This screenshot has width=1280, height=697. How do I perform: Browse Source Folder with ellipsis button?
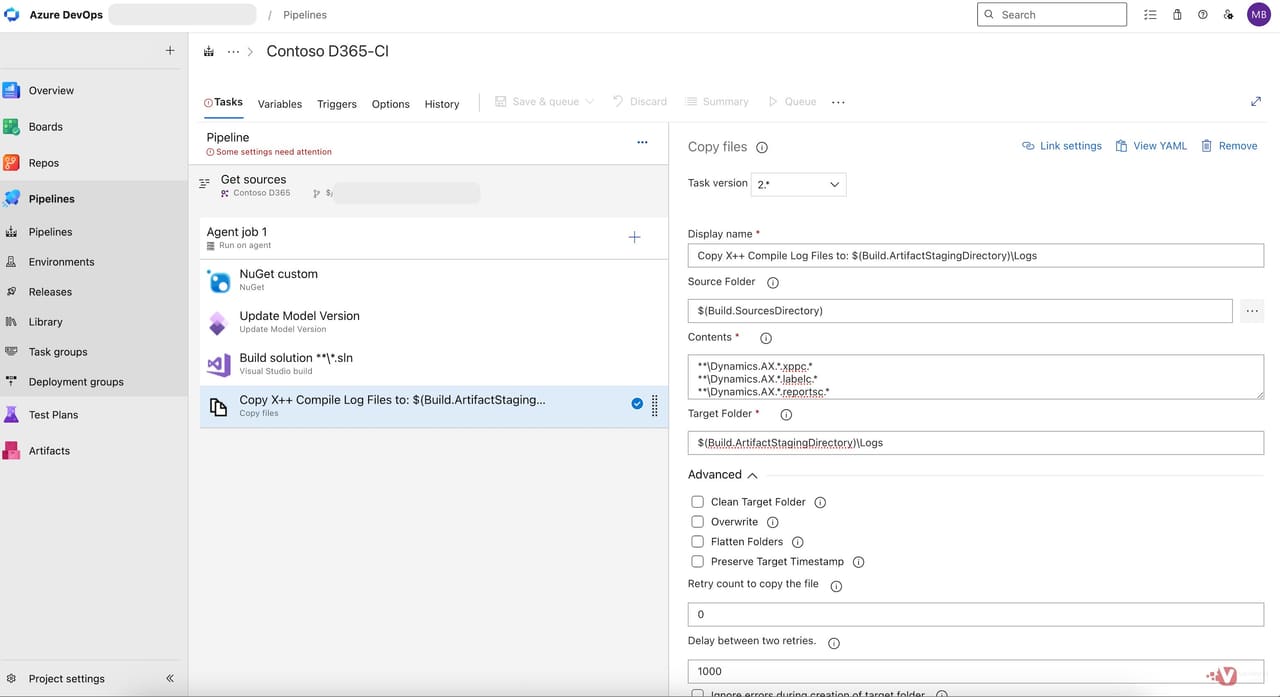pyautogui.click(x=1252, y=311)
